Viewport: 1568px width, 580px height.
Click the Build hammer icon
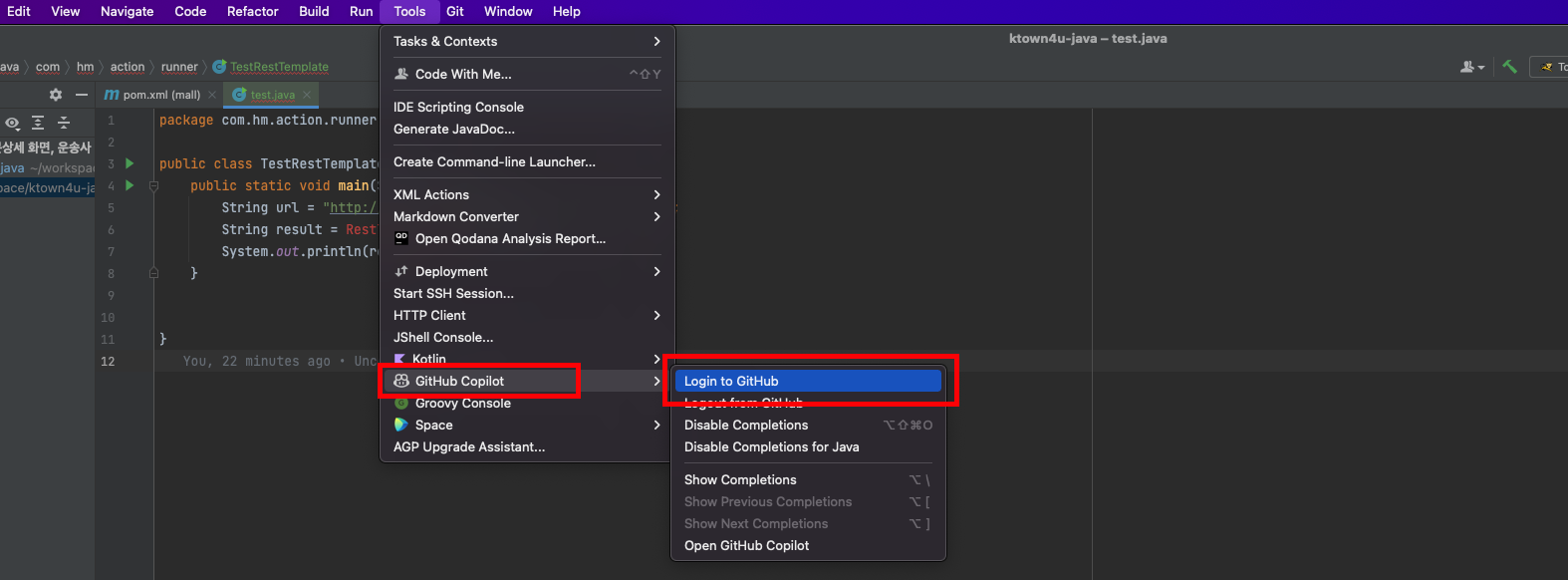[x=1510, y=67]
